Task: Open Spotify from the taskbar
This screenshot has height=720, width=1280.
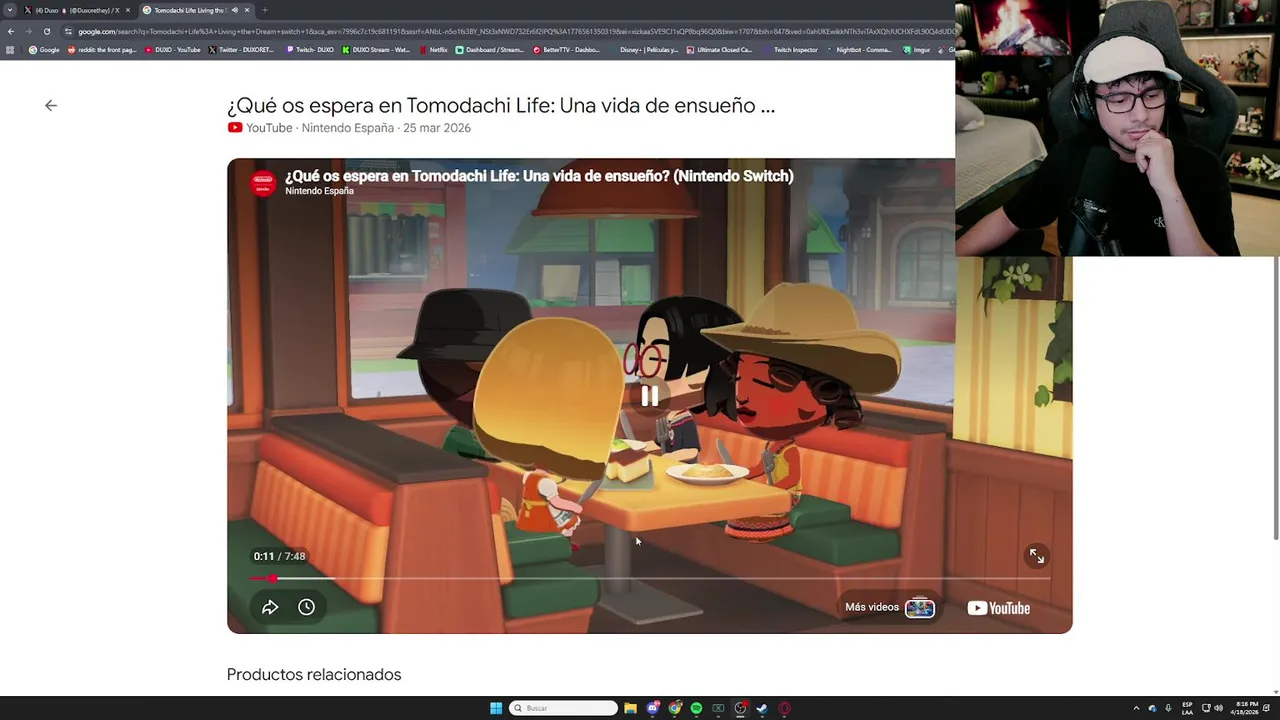Action: coord(696,708)
